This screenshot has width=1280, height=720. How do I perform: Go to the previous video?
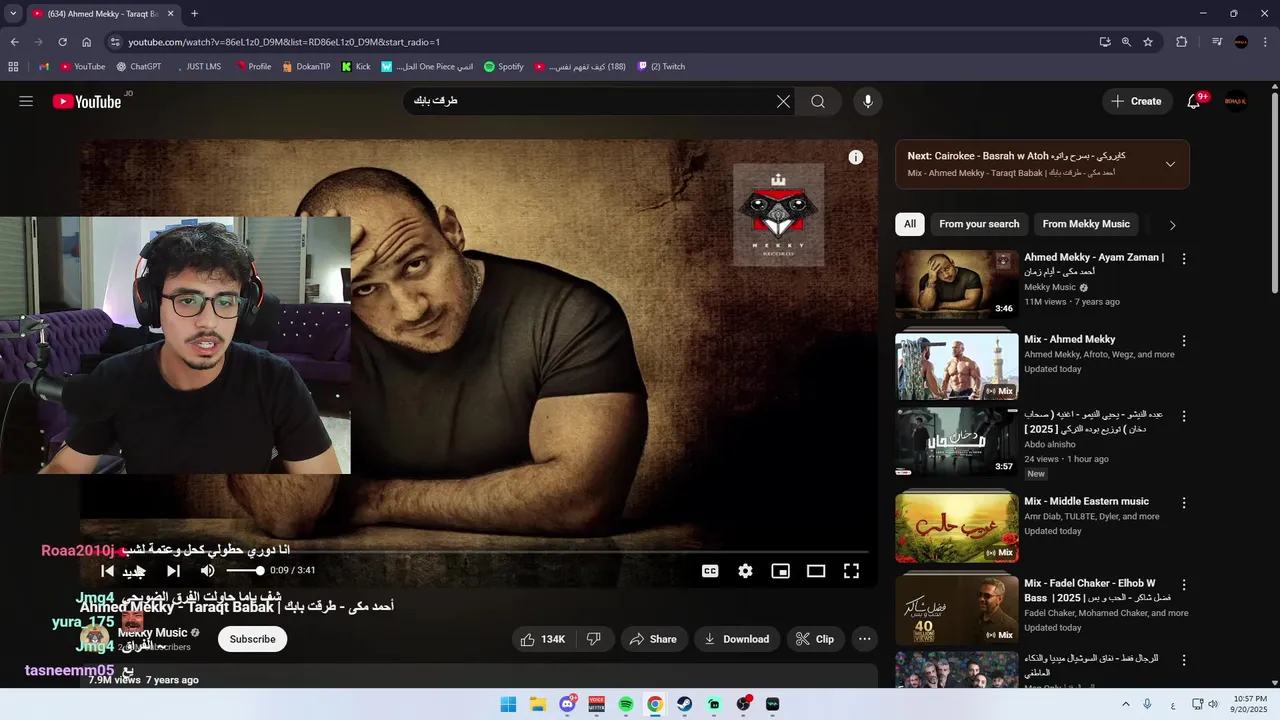pos(107,571)
